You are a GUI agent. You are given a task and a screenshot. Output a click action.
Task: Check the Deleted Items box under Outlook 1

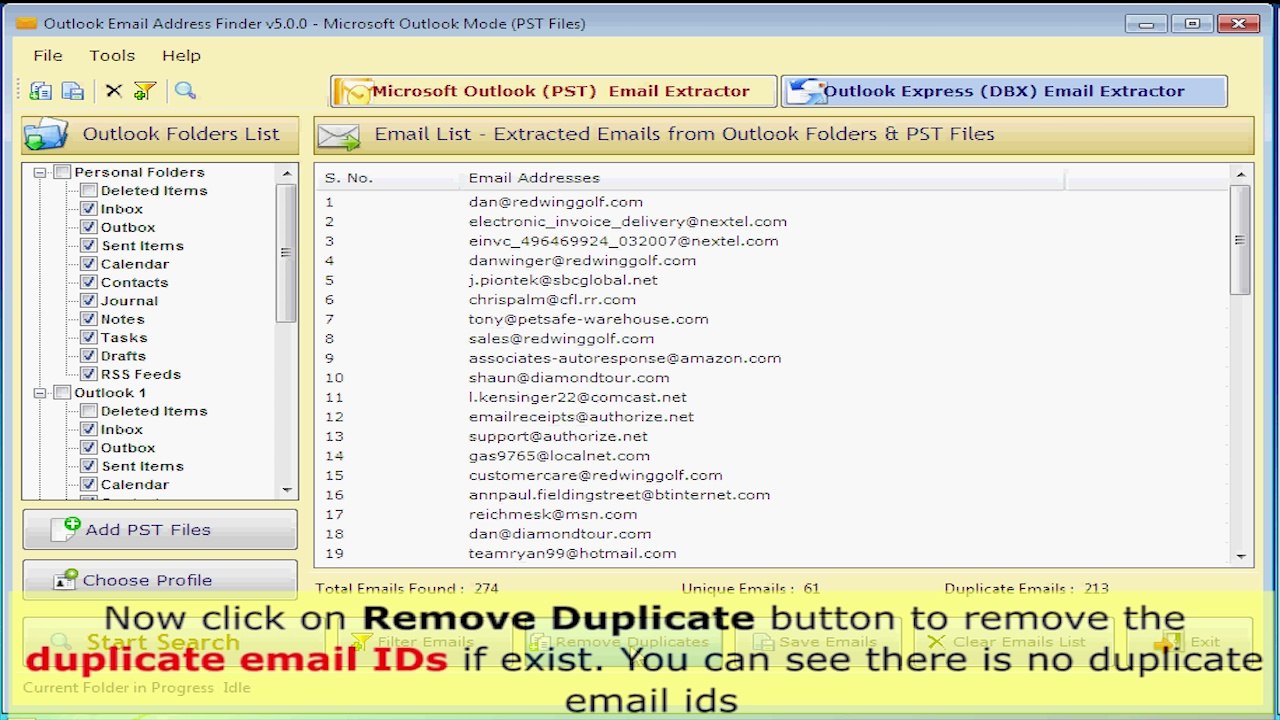point(89,411)
